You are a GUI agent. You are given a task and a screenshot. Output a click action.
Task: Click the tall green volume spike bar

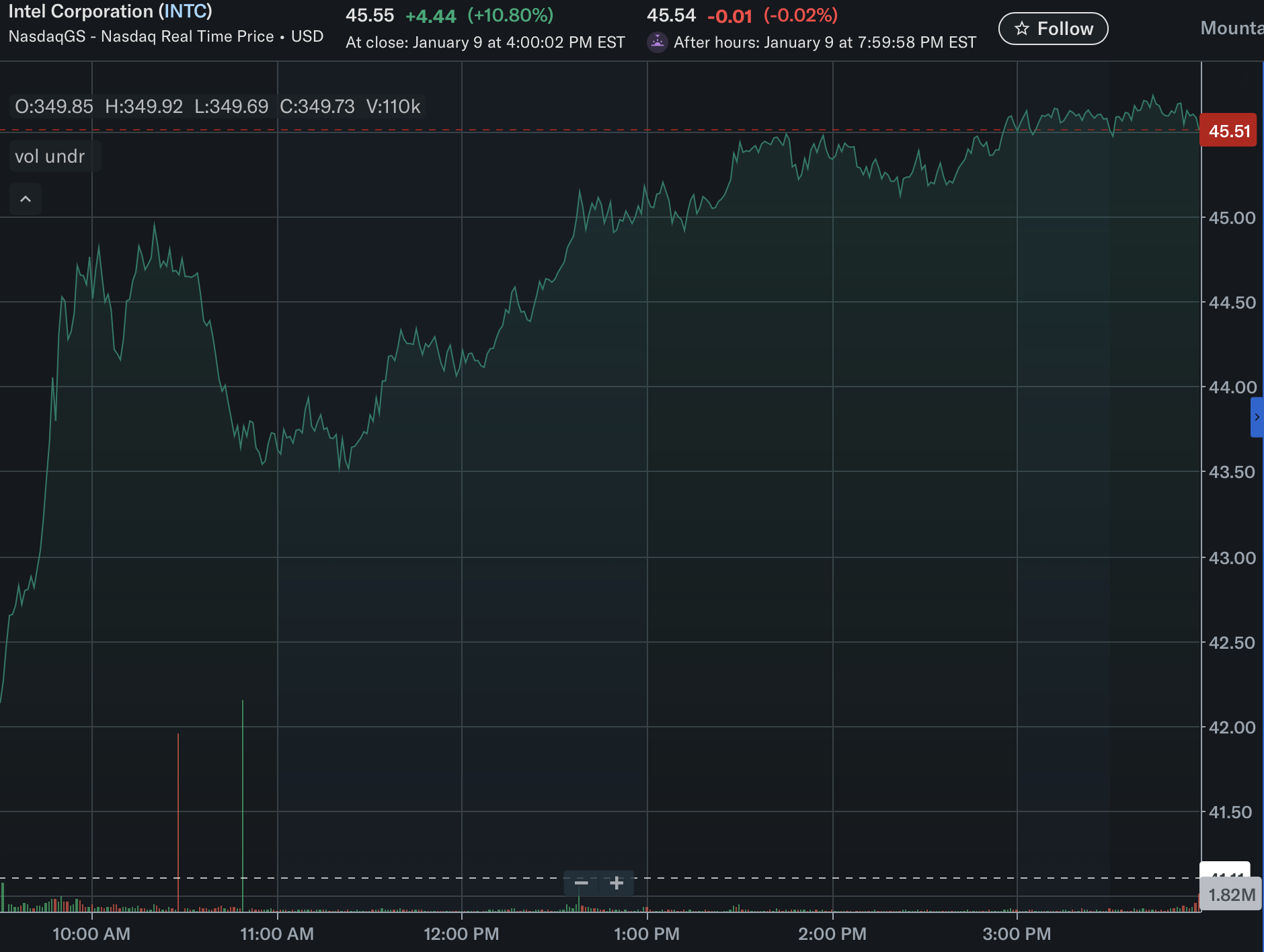(243, 805)
